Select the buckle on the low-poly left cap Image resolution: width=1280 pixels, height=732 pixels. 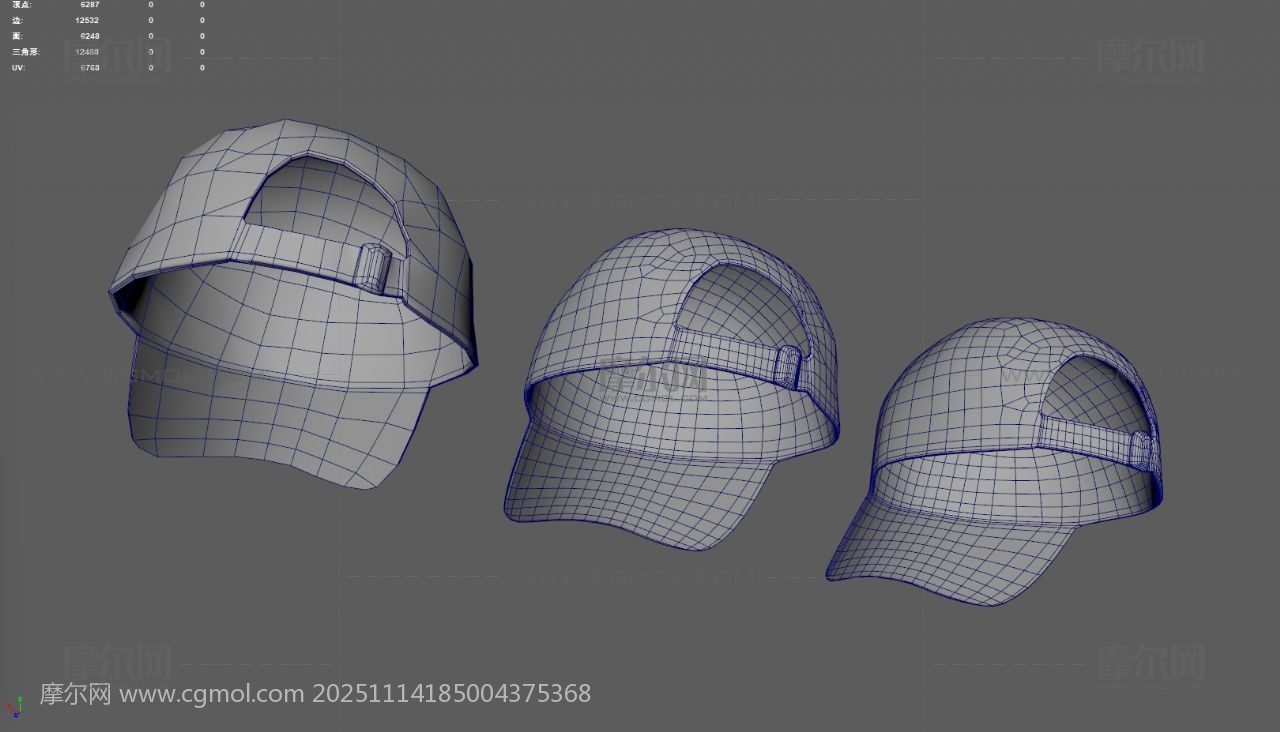374,268
